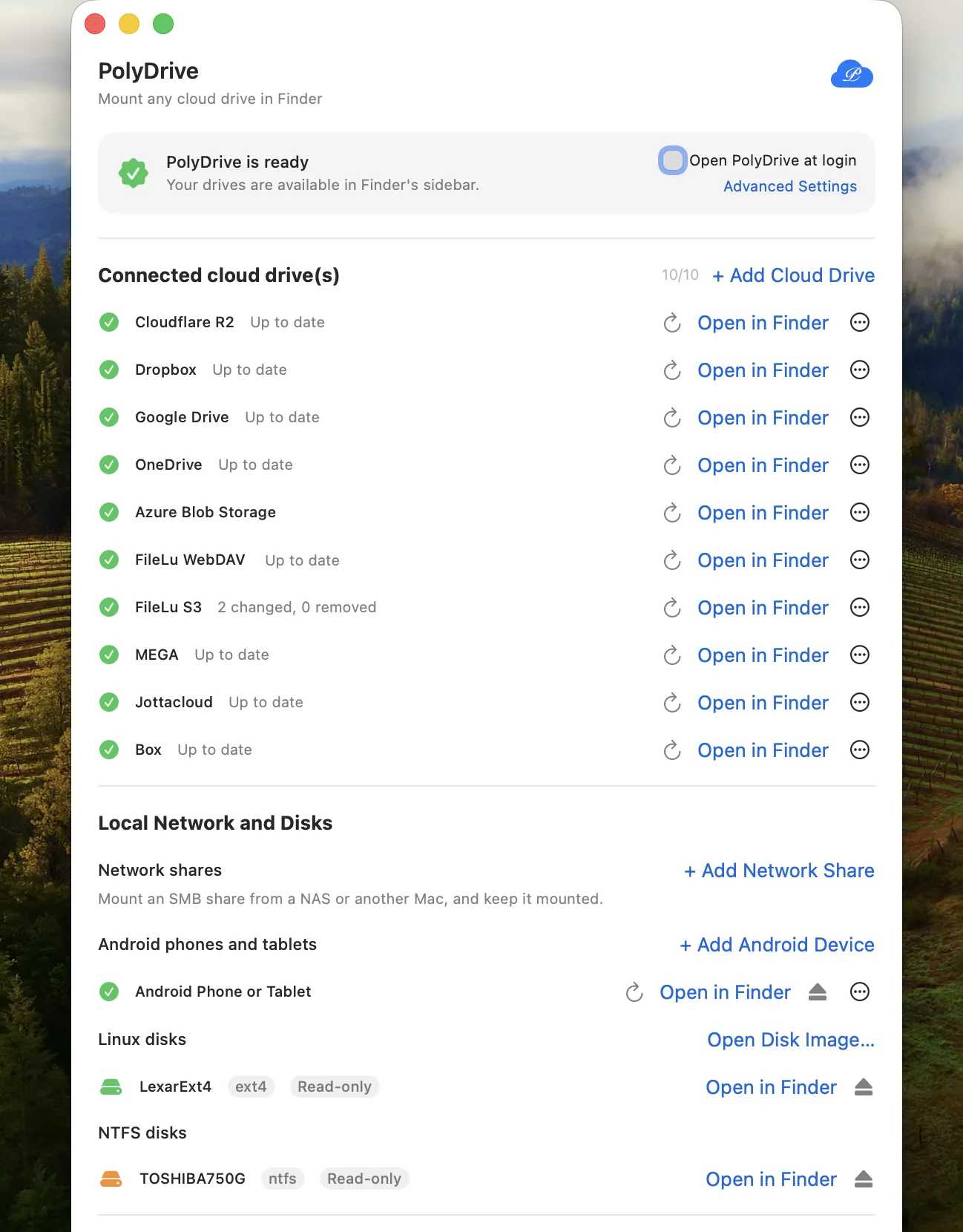The image size is (963, 1232).
Task: Click Add Android Device
Action: [777, 945]
